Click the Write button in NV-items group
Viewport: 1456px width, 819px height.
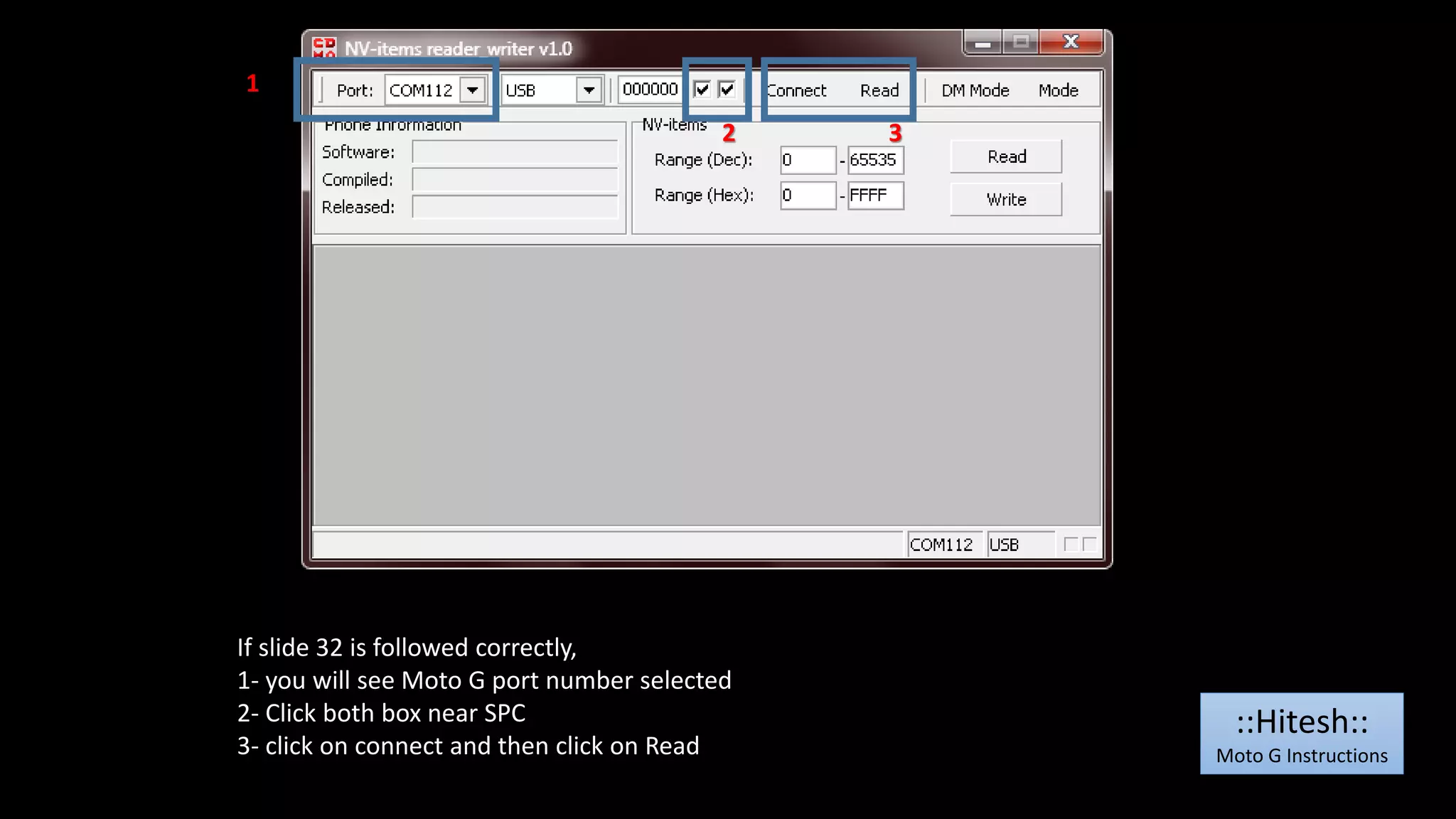point(1006,199)
